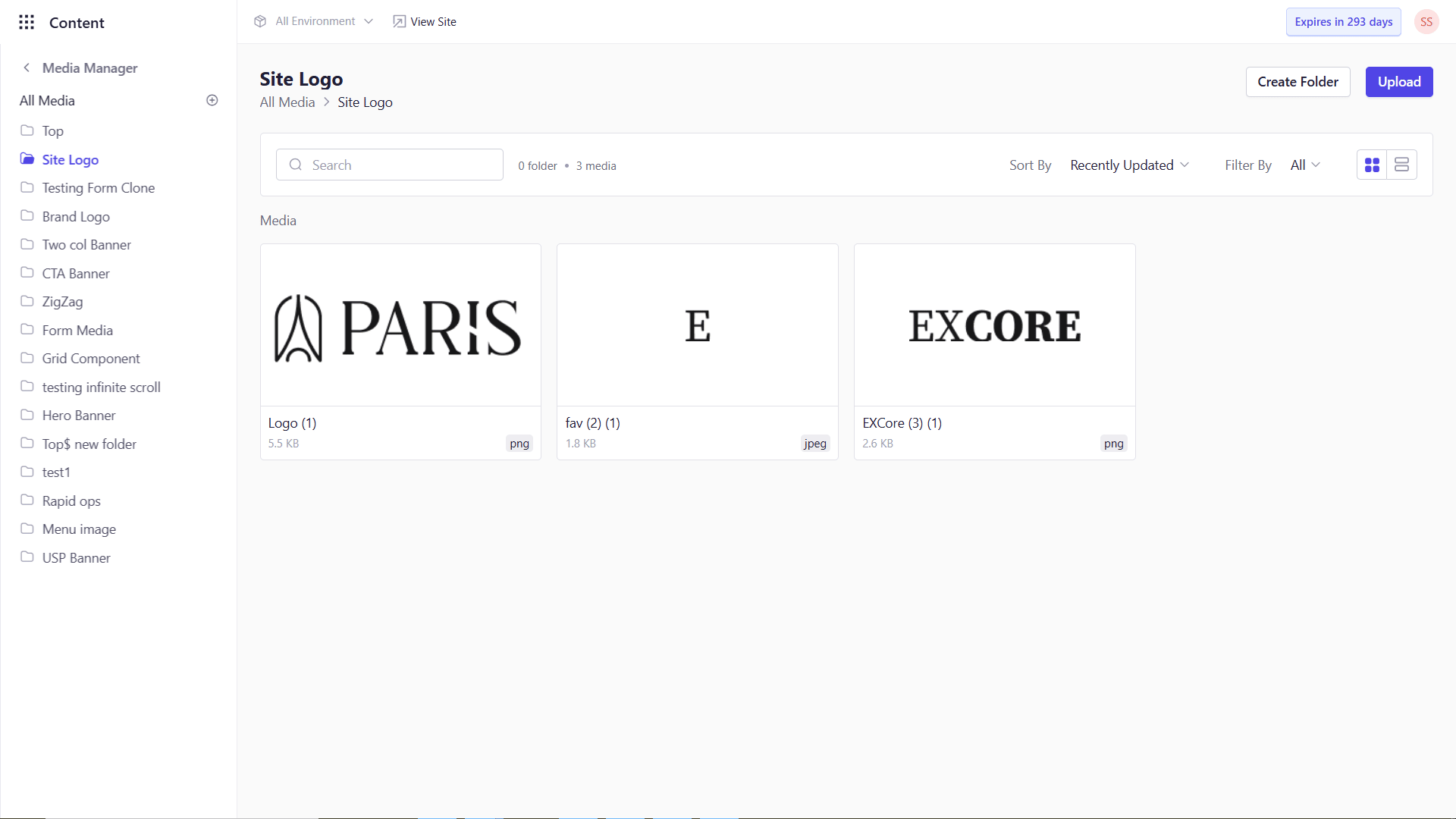This screenshot has height=819, width=1456.
Task: Open the SS user avatar menu
Action: [x=1426, y=22]
